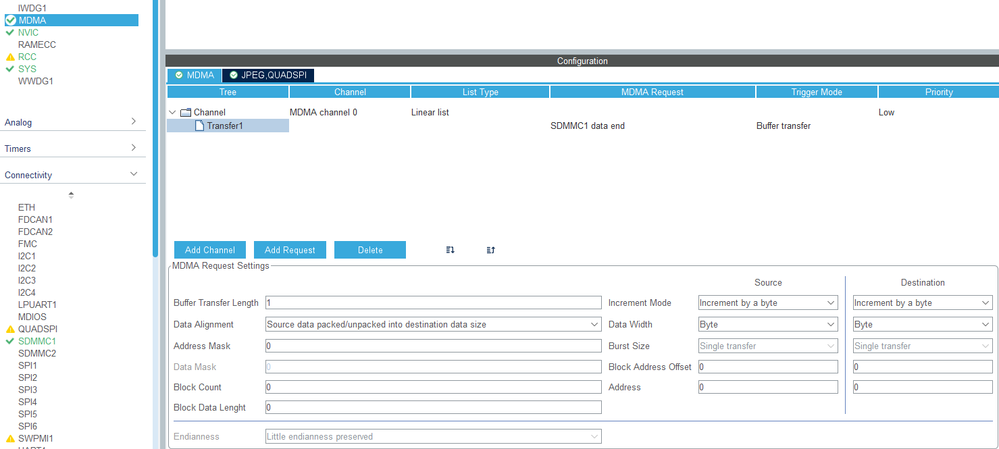Open the Endianness dropdown
This screenshot has width=999, height=449.
coord(433,437)
